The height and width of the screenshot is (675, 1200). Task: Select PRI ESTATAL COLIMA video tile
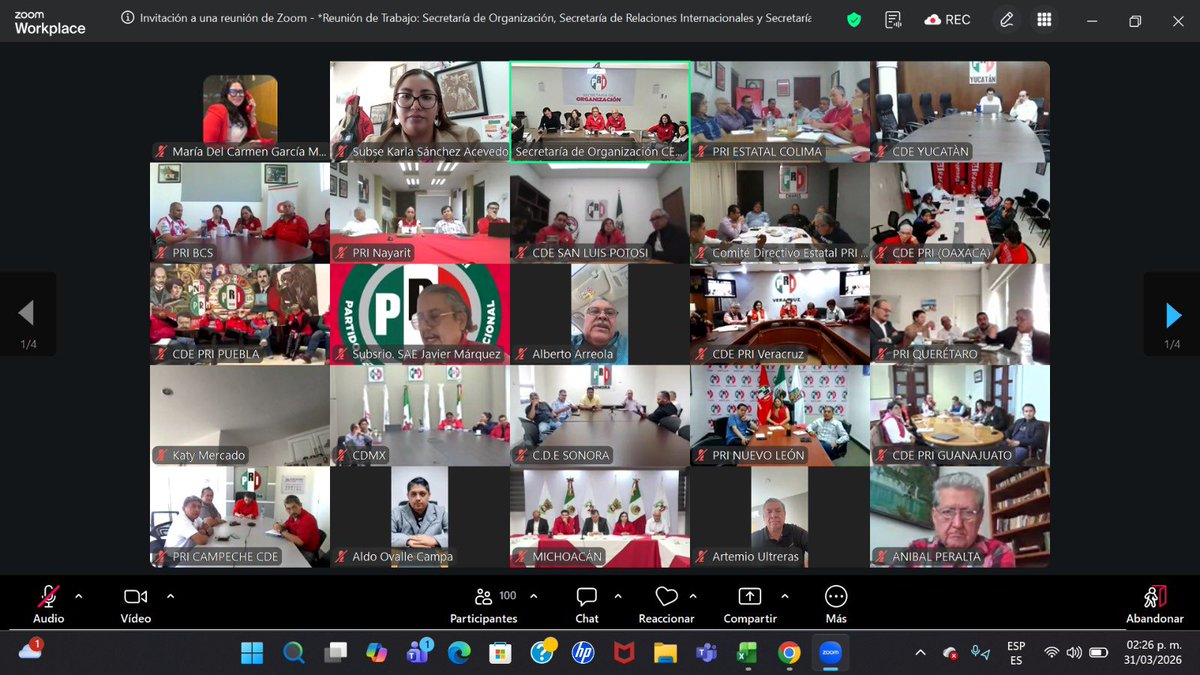click(780, 111)
